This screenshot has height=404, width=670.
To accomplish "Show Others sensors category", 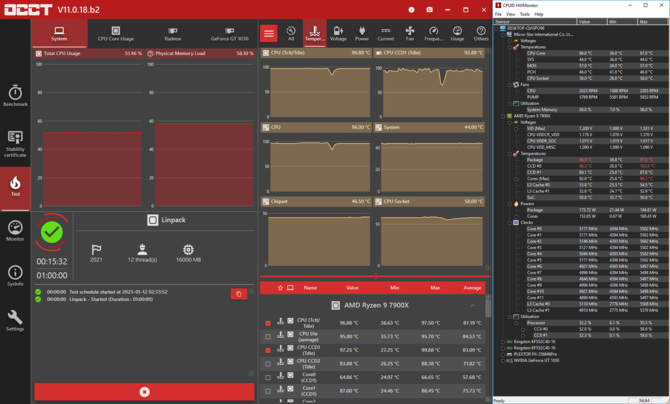I will (x=481, y=33).
